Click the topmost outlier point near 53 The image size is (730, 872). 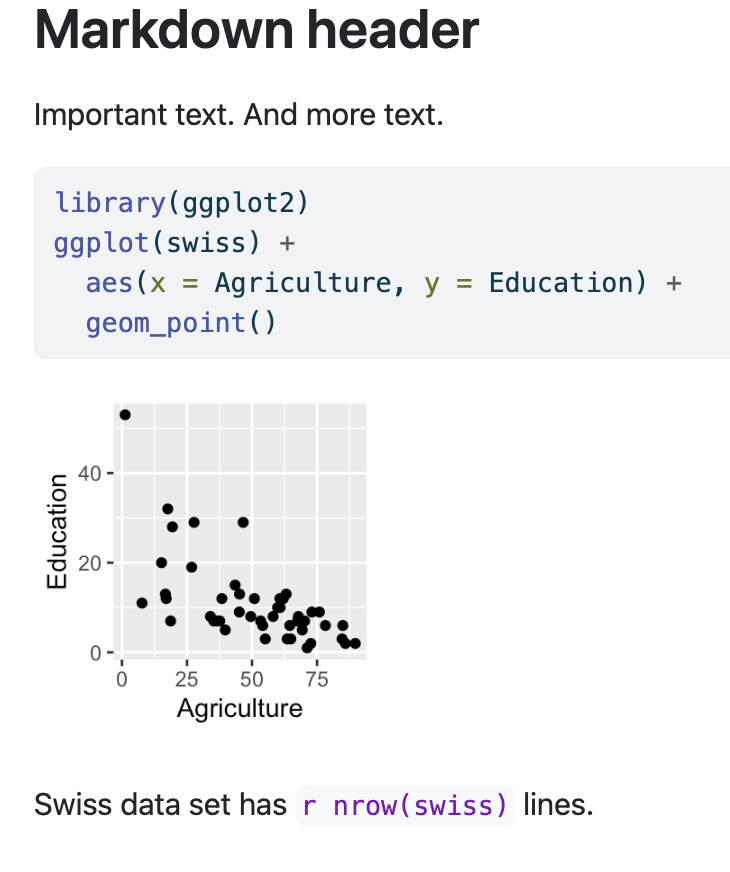125,414
